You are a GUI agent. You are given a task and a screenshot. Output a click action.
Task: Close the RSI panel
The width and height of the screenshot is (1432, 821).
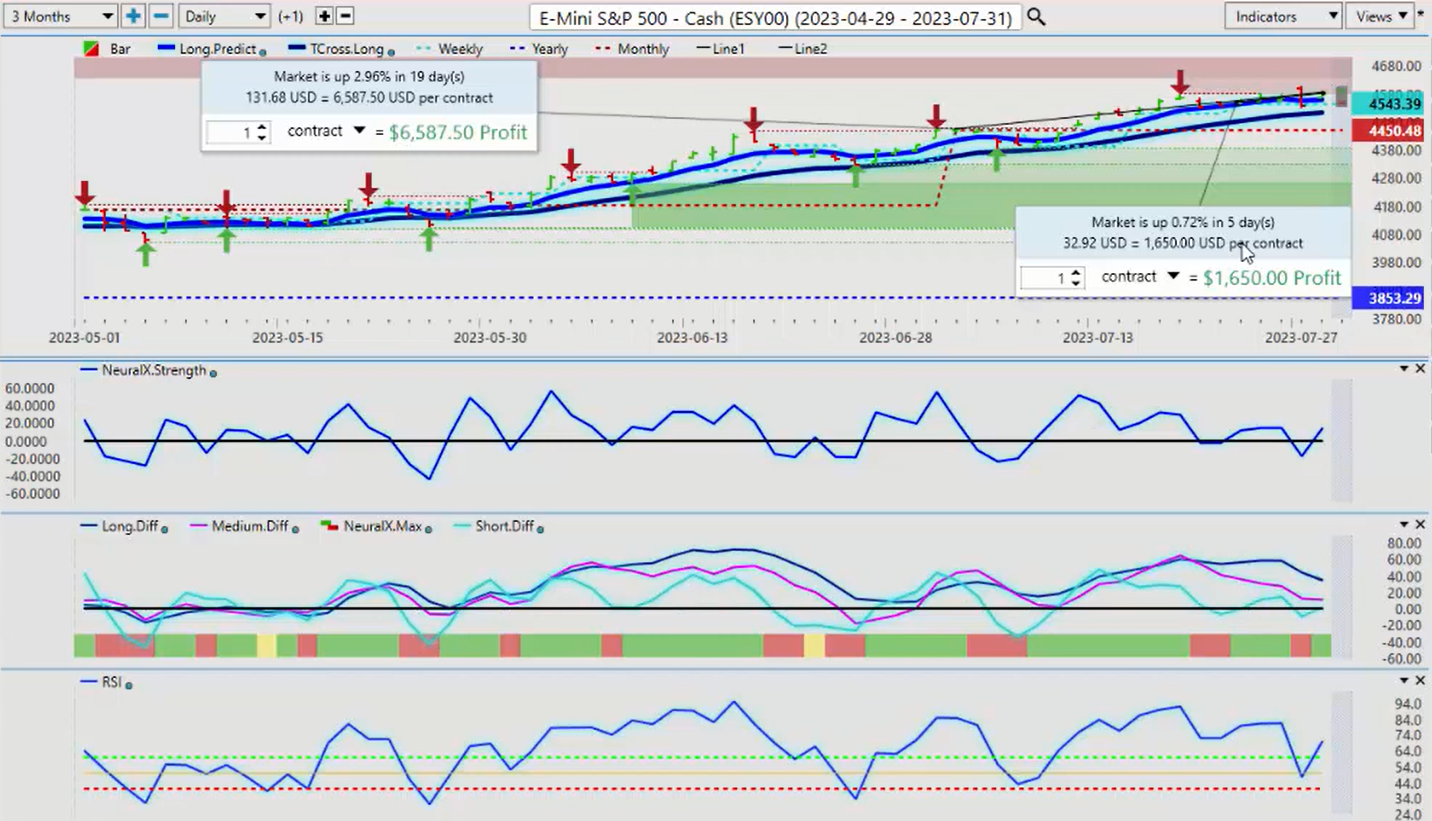coord(1419,680)
